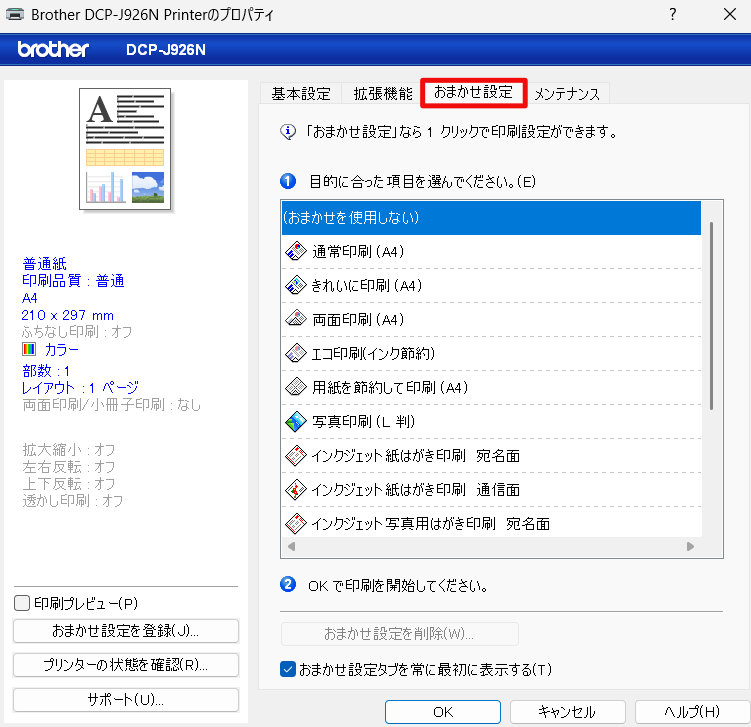Close the printer properties dialog

tap(730, 14)
